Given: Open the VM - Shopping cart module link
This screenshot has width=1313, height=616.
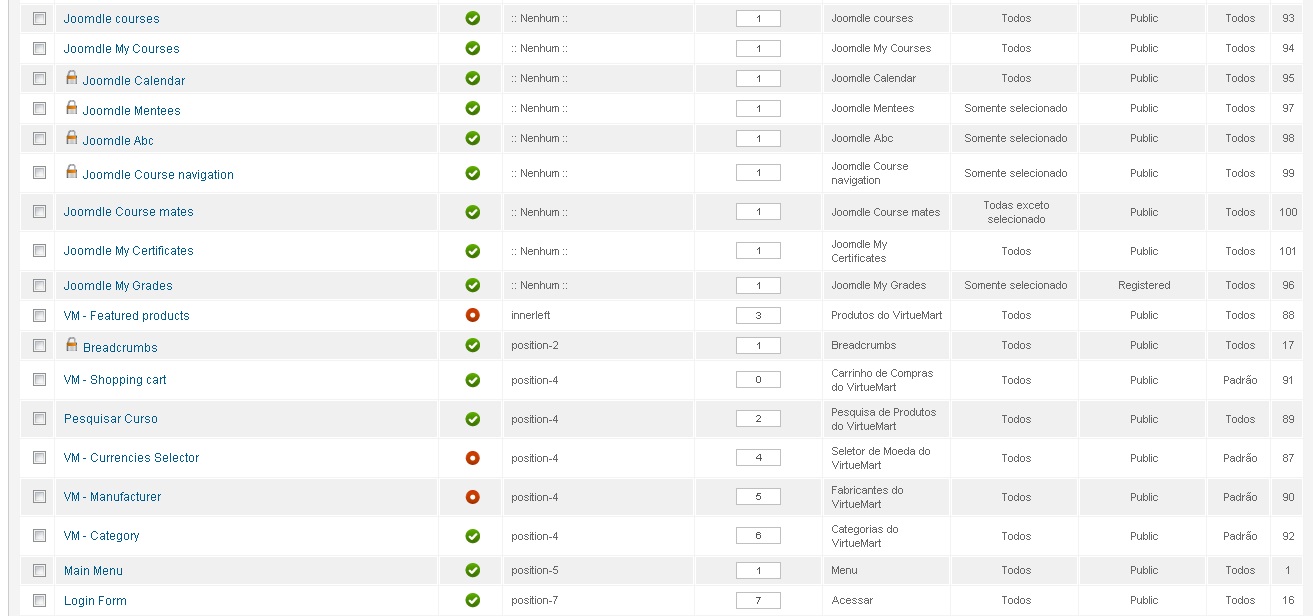Looking at the screenshot, I should tap(115, 380).
